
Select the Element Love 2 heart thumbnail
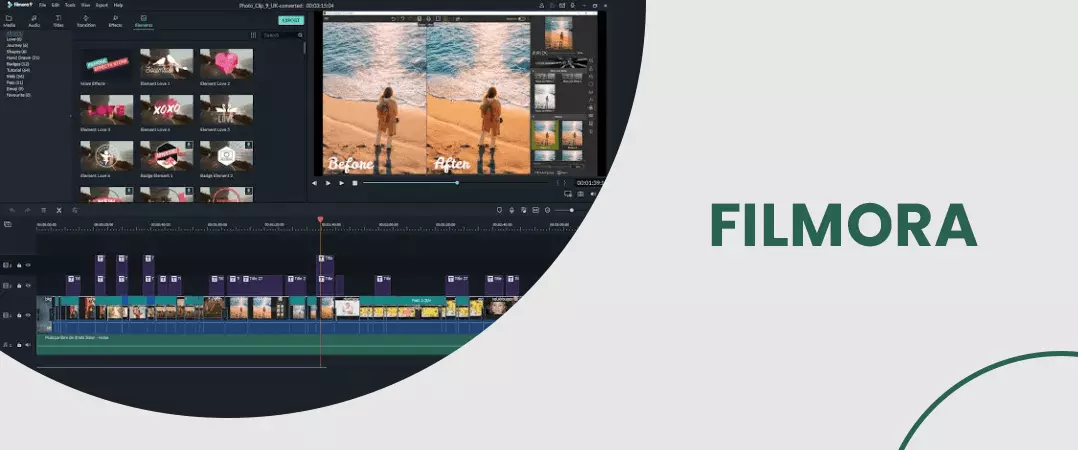[x=226, y=64]
